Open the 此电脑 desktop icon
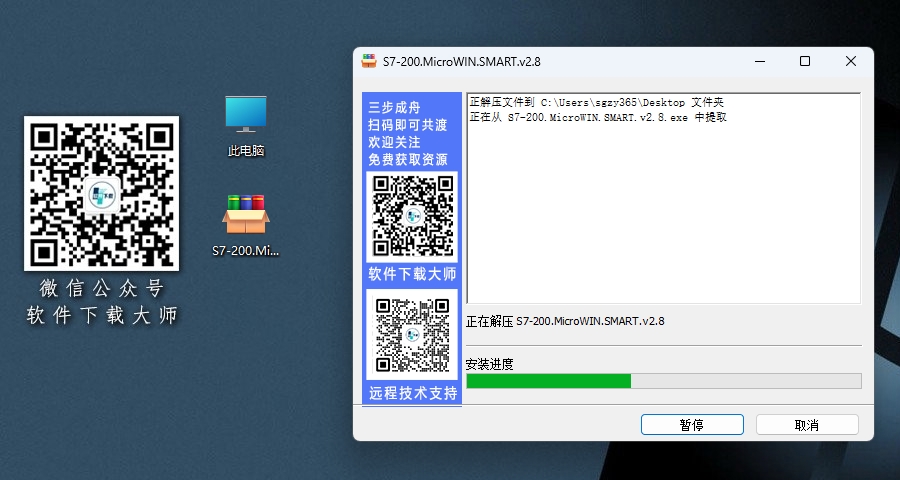The image size is (900, 480). pyautogui.click(x=246, y=126)
